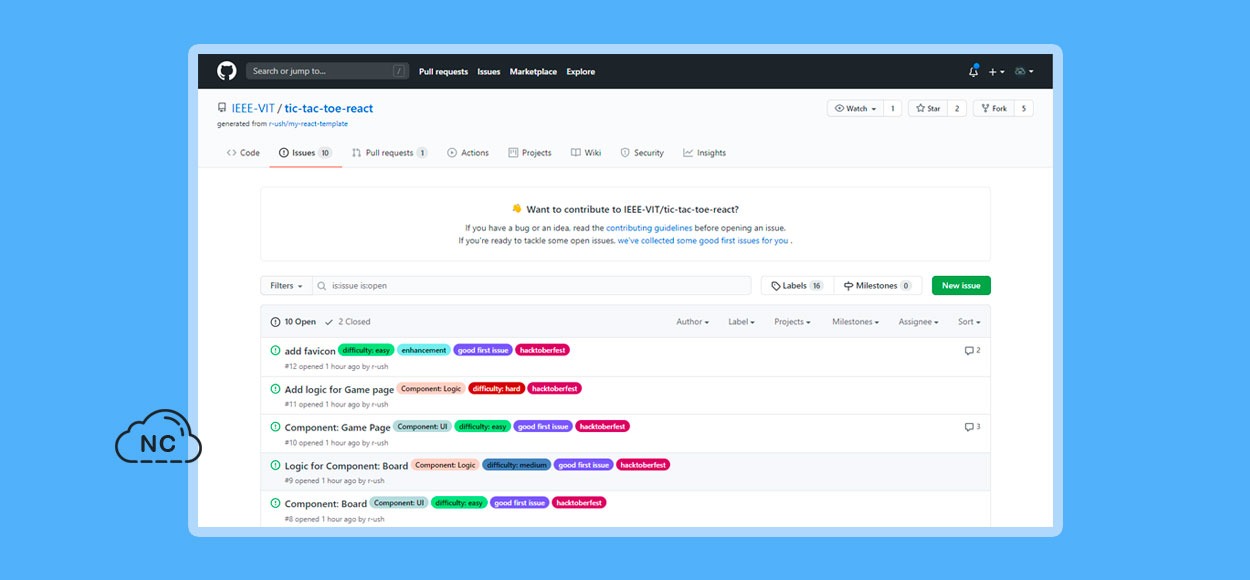Go to the Actions tab
Screen dimensions: 1250x580
(x=468, y=153)
